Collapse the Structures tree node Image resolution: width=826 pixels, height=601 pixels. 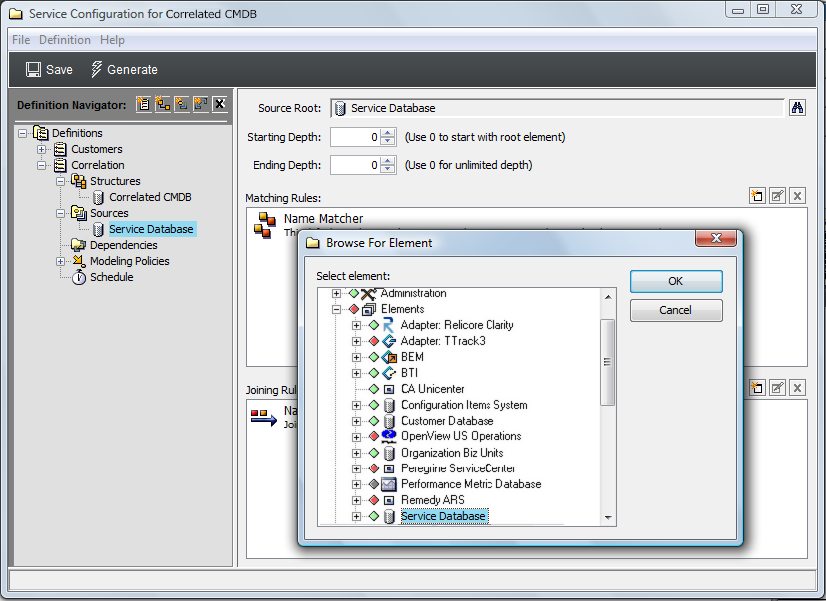(x=61, y=181)
